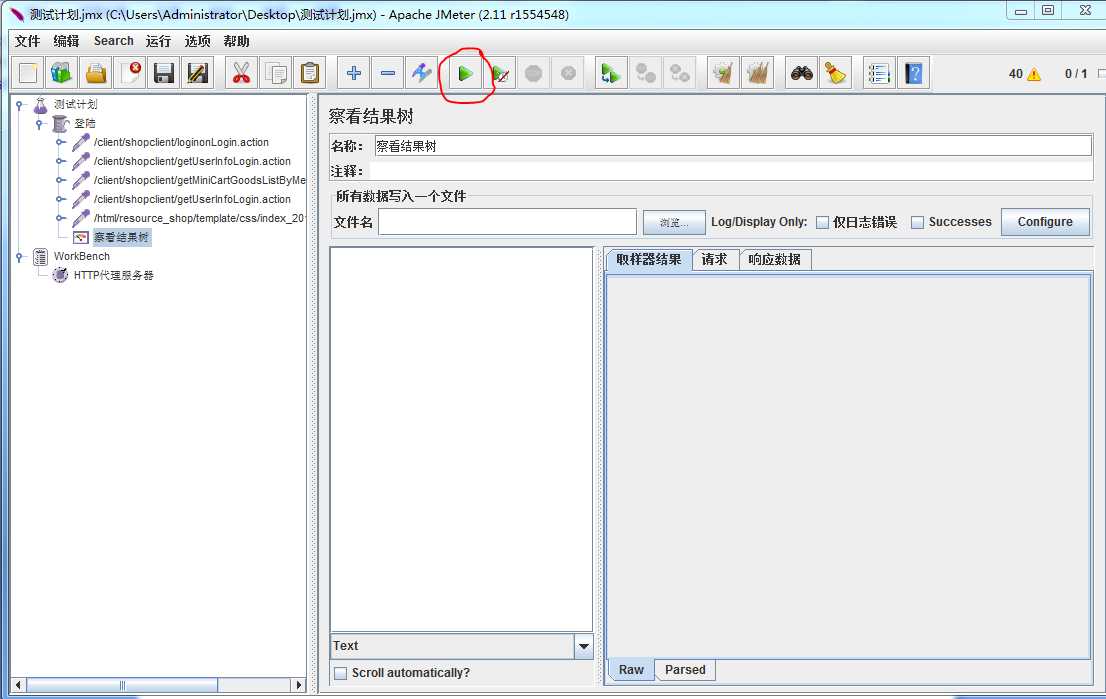The width and height of the screenshot is (1106, 699).
Task: Click tree panel horizontal scrollbar right arrow
Action: pos(299,685)
